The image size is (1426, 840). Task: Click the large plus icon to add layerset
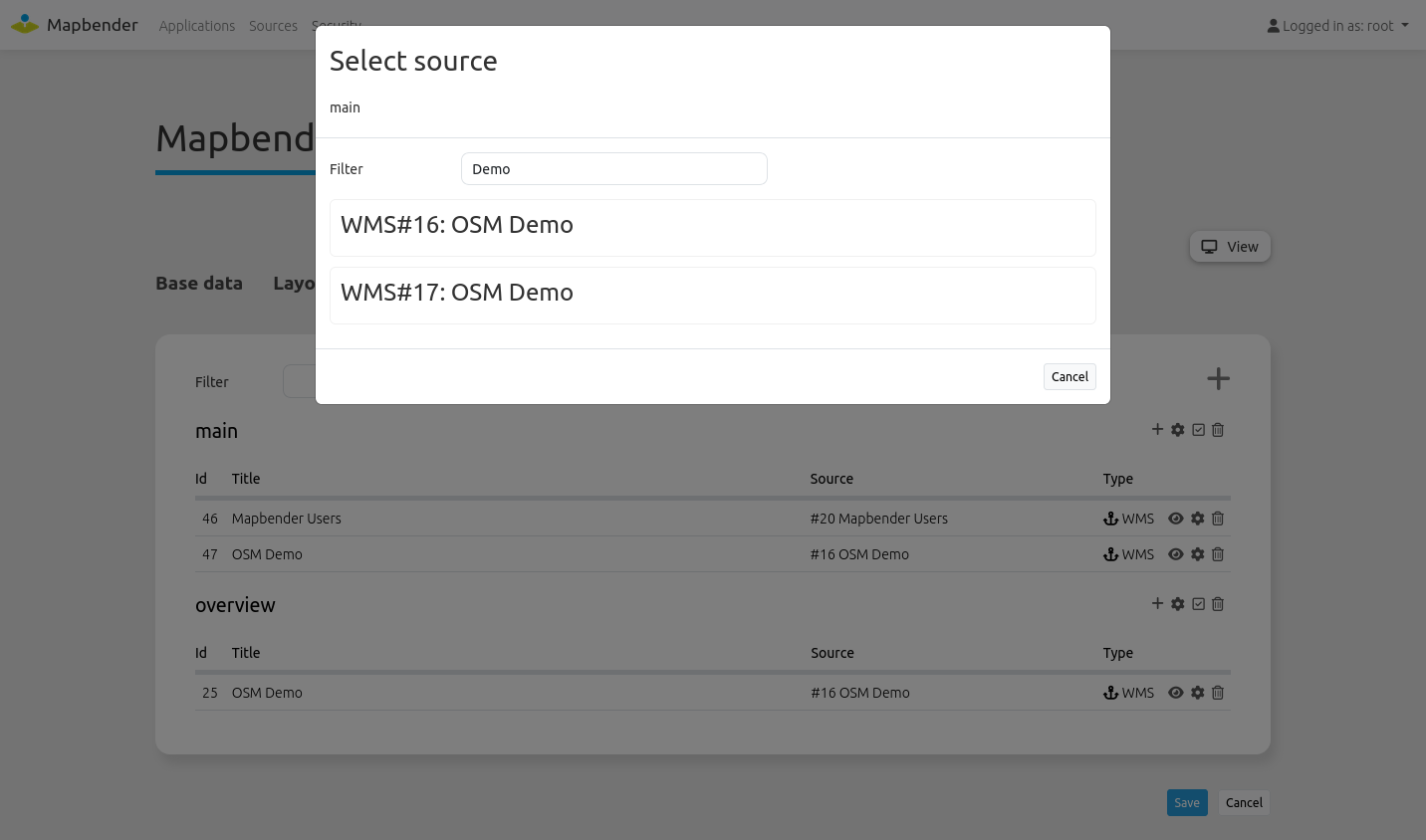pos(1218,378)
